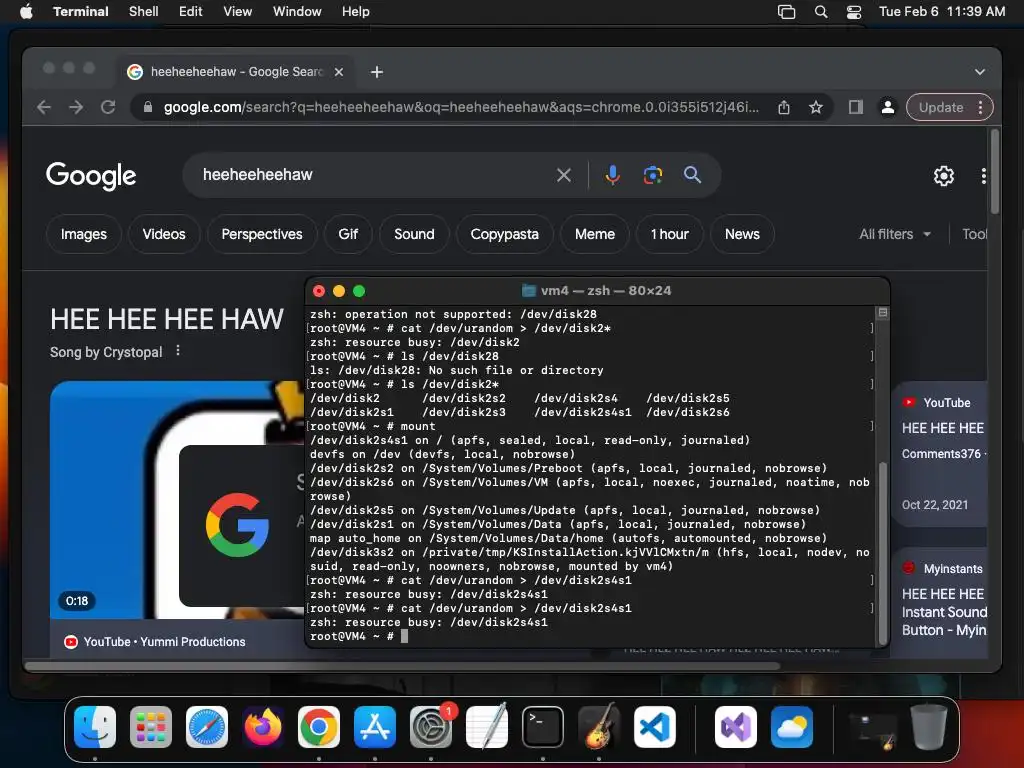Click the date and time clock
Screen dimensions: 1024x768
942,11
